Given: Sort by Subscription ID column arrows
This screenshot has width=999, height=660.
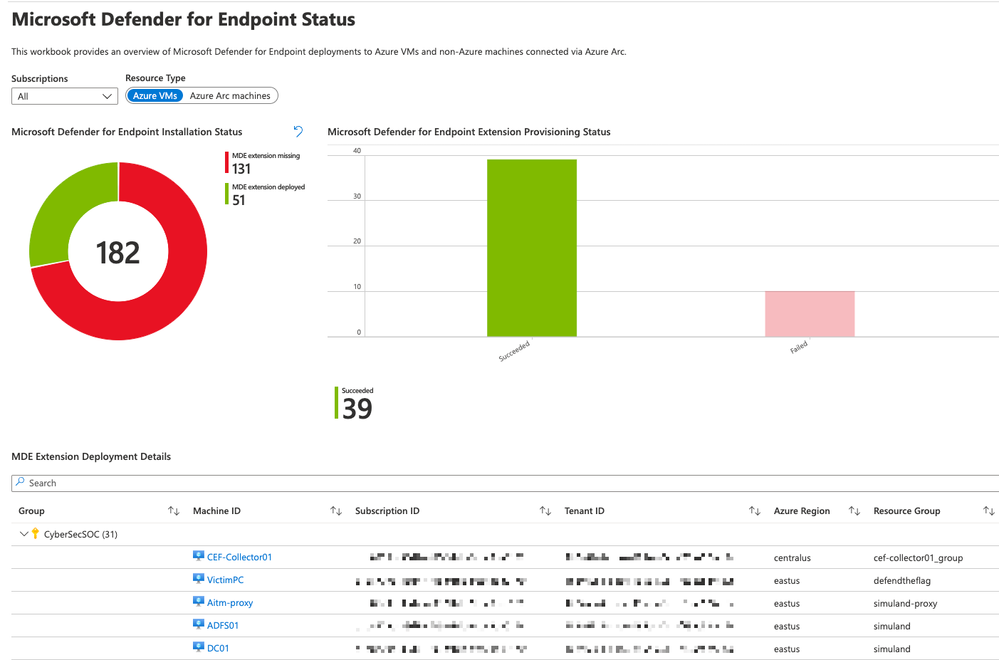Looking at the screenshot, I should pyautogui.click(x=545, y=511).
